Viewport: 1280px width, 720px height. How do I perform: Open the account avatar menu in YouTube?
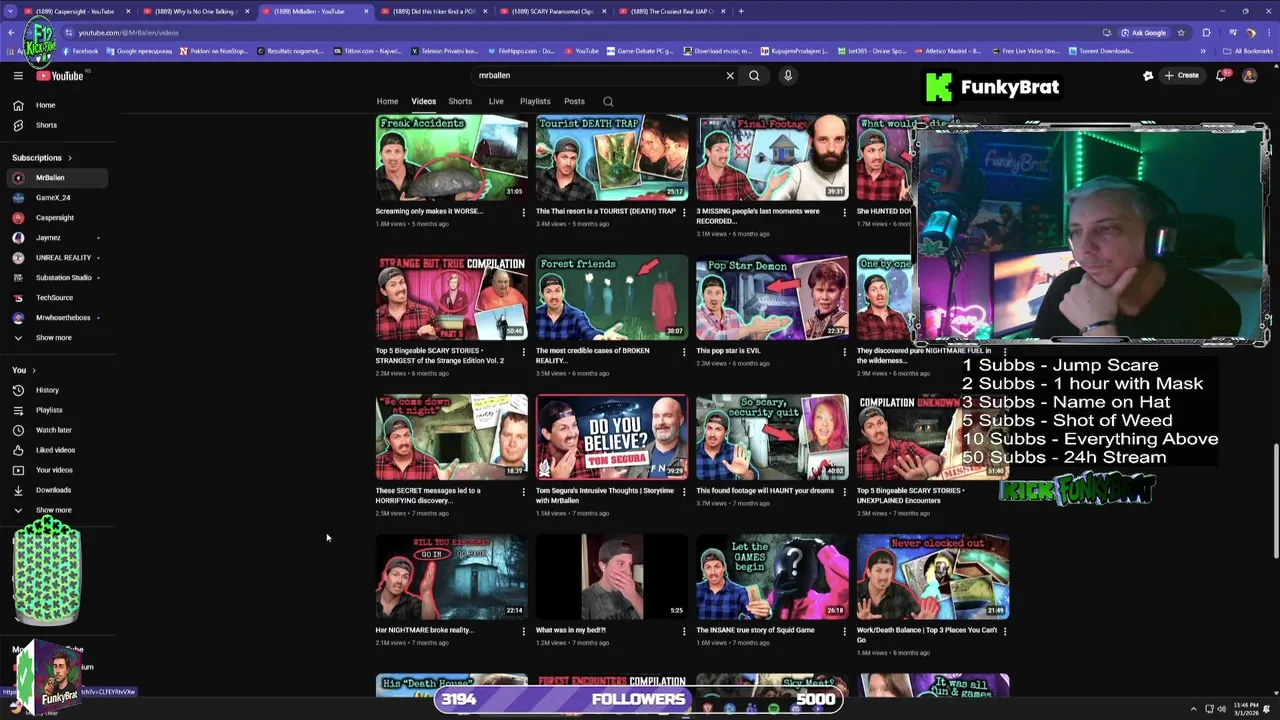(1249, 75)
